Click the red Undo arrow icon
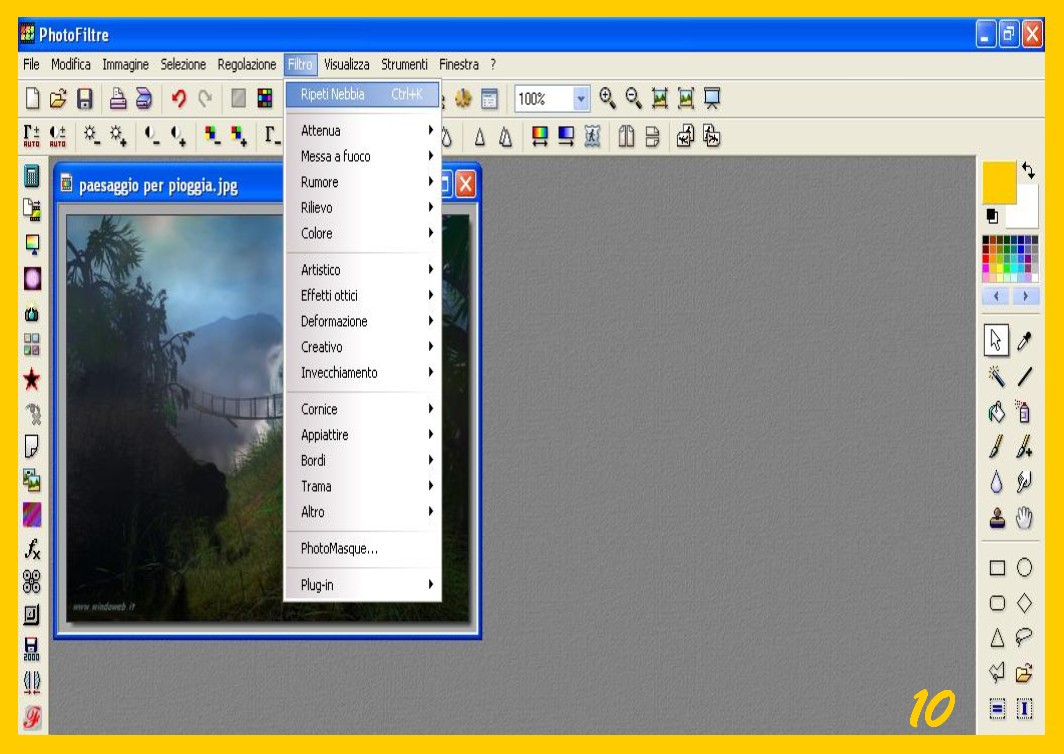 [x=179, y=98]
